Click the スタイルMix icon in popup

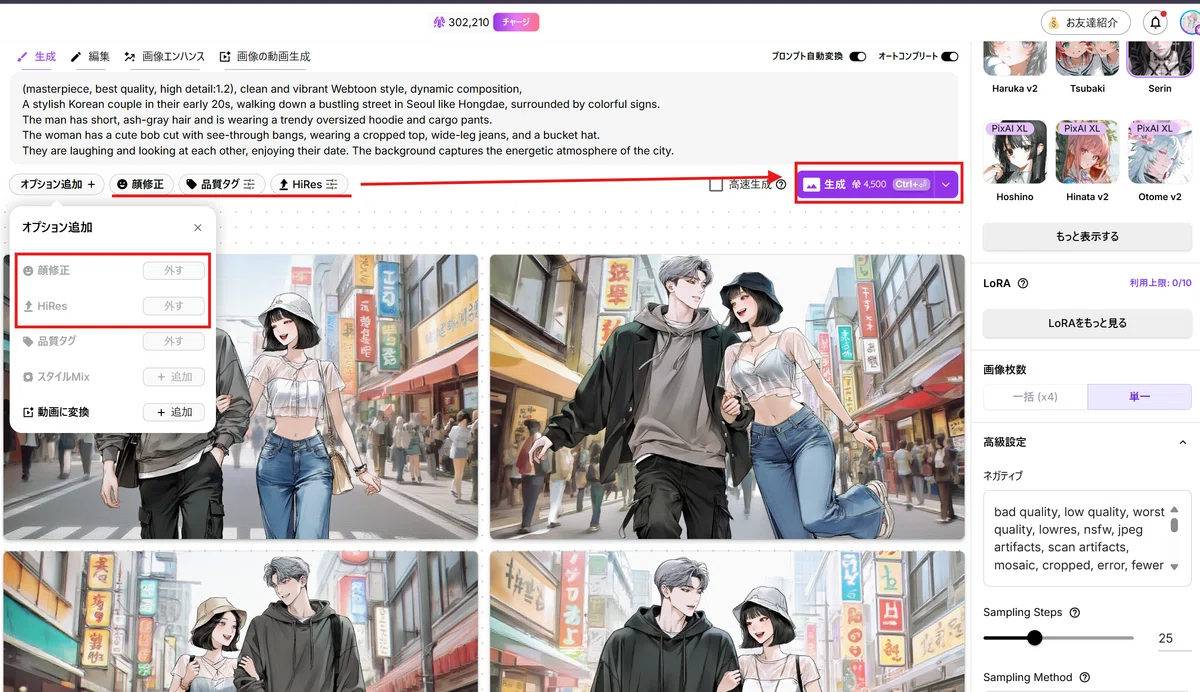(28, 377)
